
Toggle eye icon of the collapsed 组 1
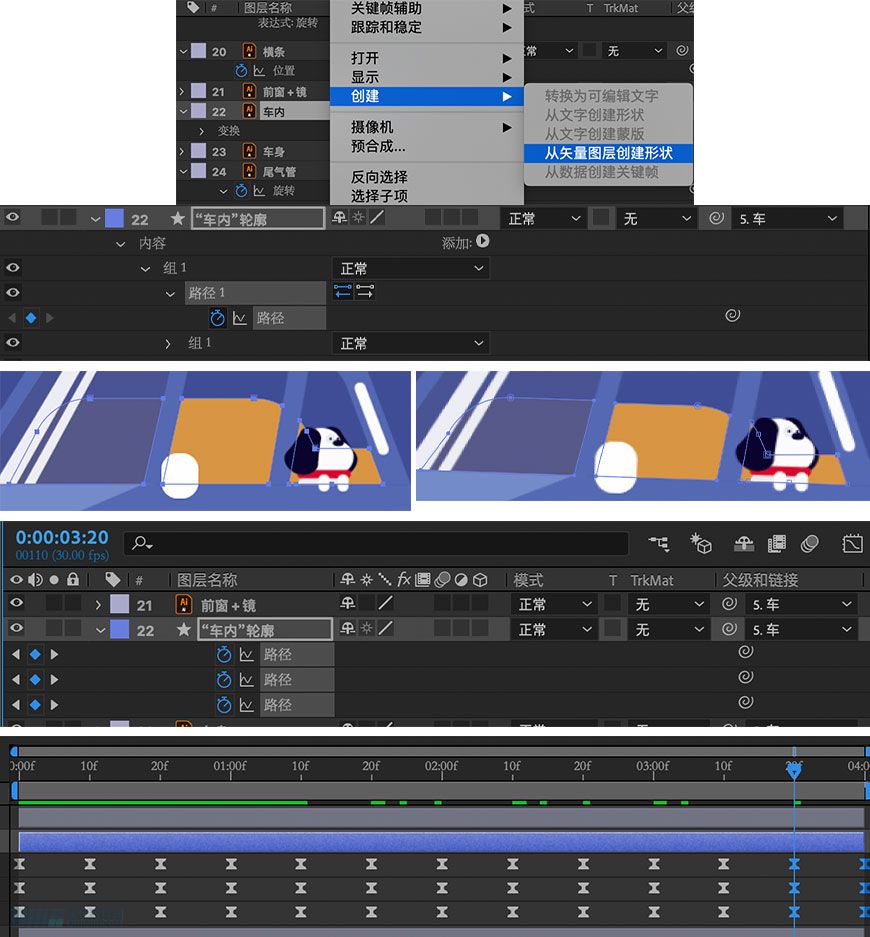coord(13,343)
